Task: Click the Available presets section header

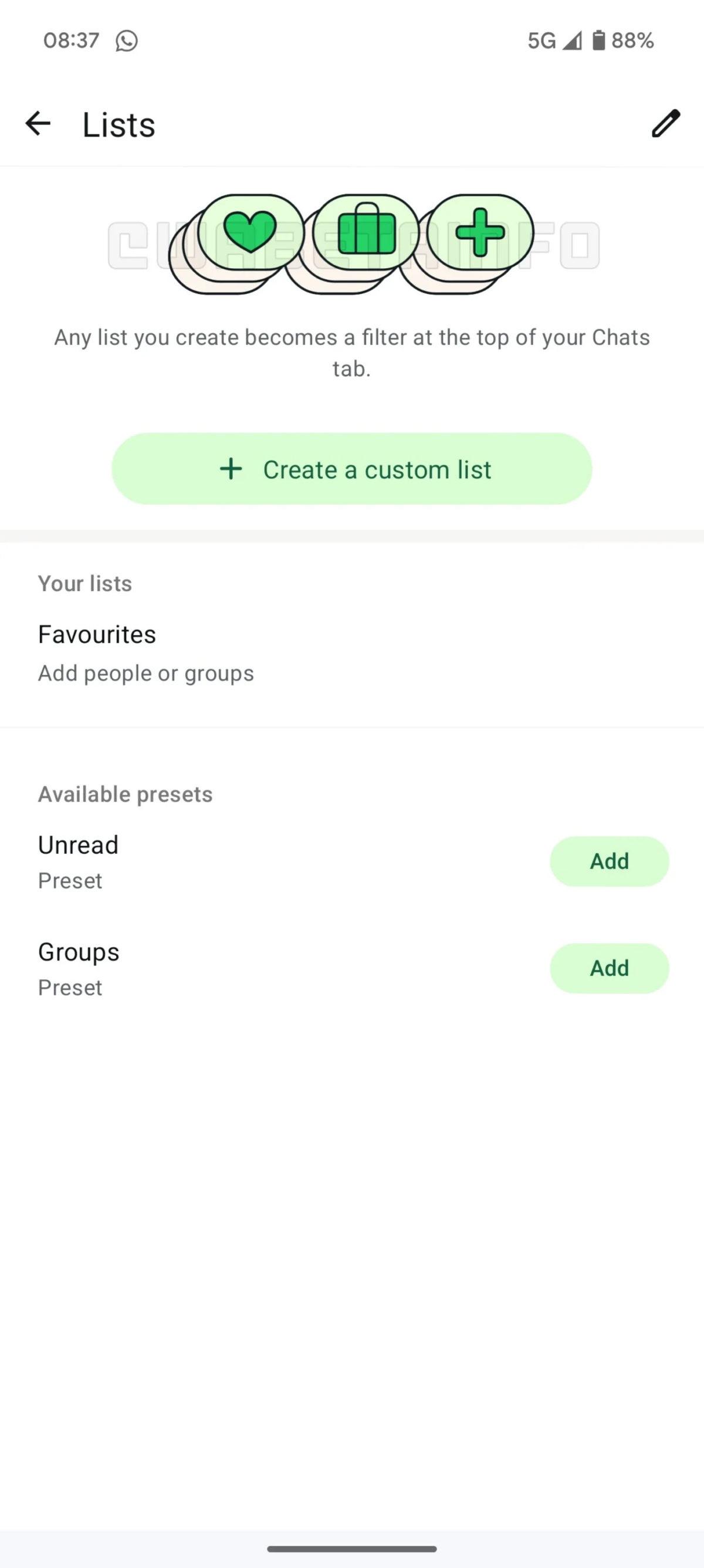Action: (125, 793)
